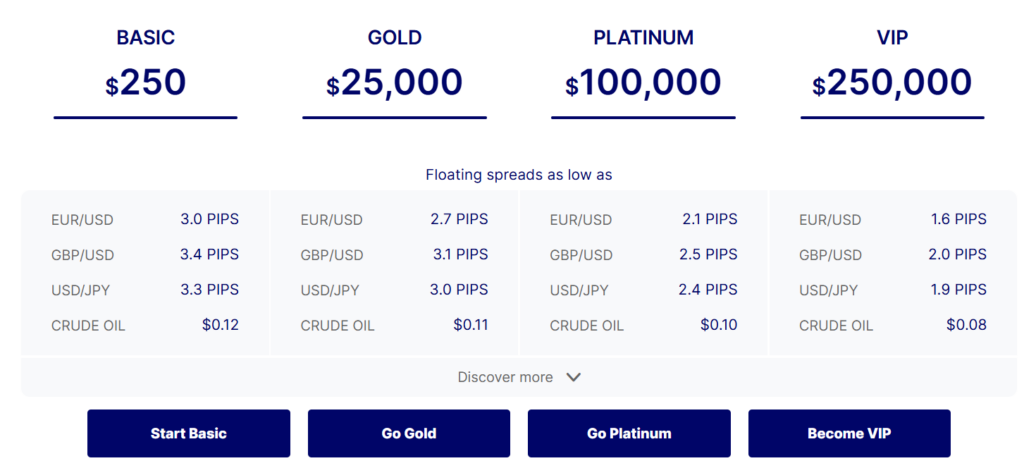Click the Platinum USD/JPY 2.4 PIPS value
Screen dimensions: 1024x468
click(708, 290)
